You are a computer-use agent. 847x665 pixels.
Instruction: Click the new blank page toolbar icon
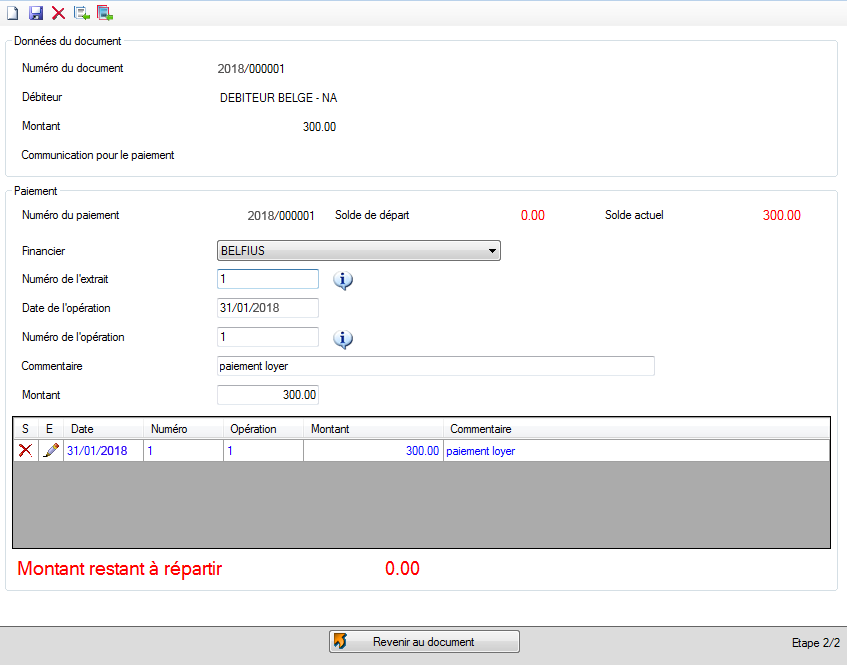point(12,13)
